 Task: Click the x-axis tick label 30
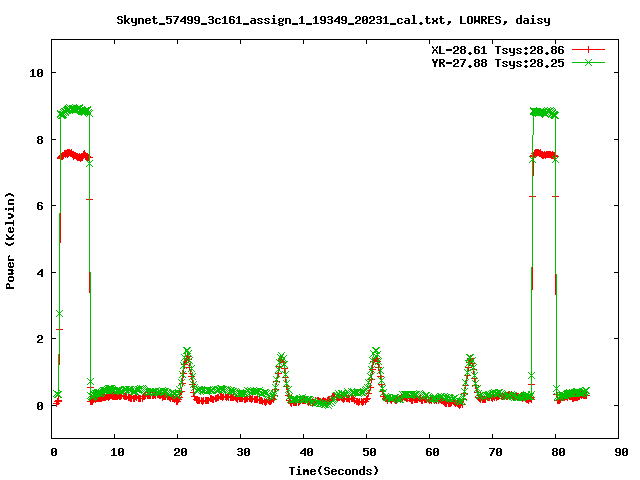(243, 452)
